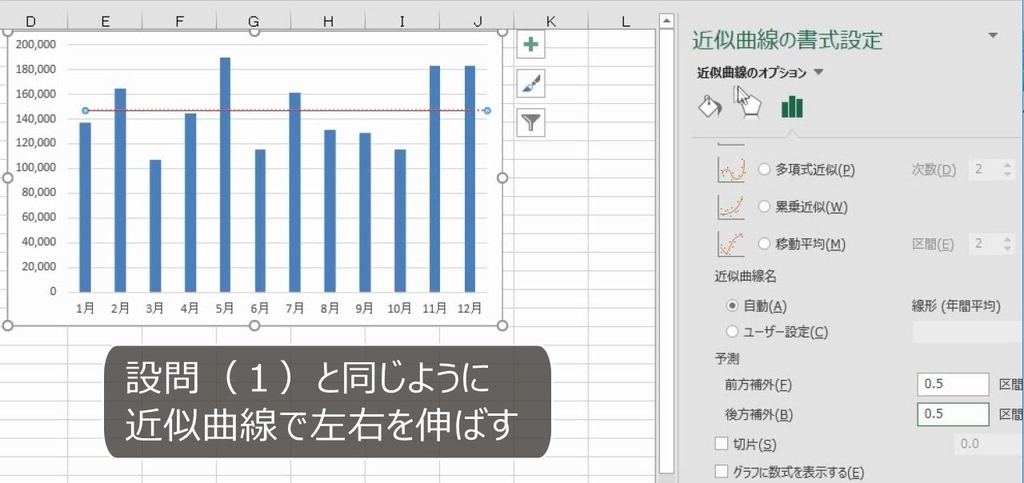The height and width of the screenshot is (483, 1024).
Task: Click the custom trendline name field
Action: point(968,332)
